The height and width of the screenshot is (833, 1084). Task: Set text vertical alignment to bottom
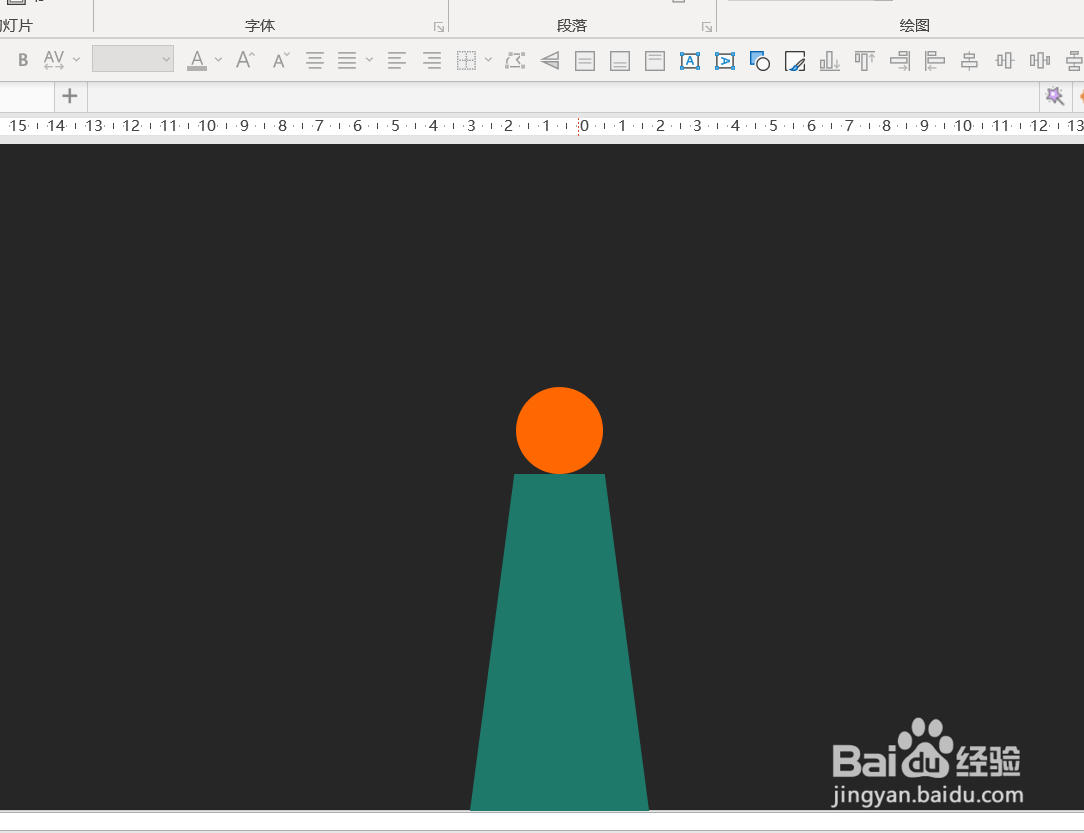619,61
